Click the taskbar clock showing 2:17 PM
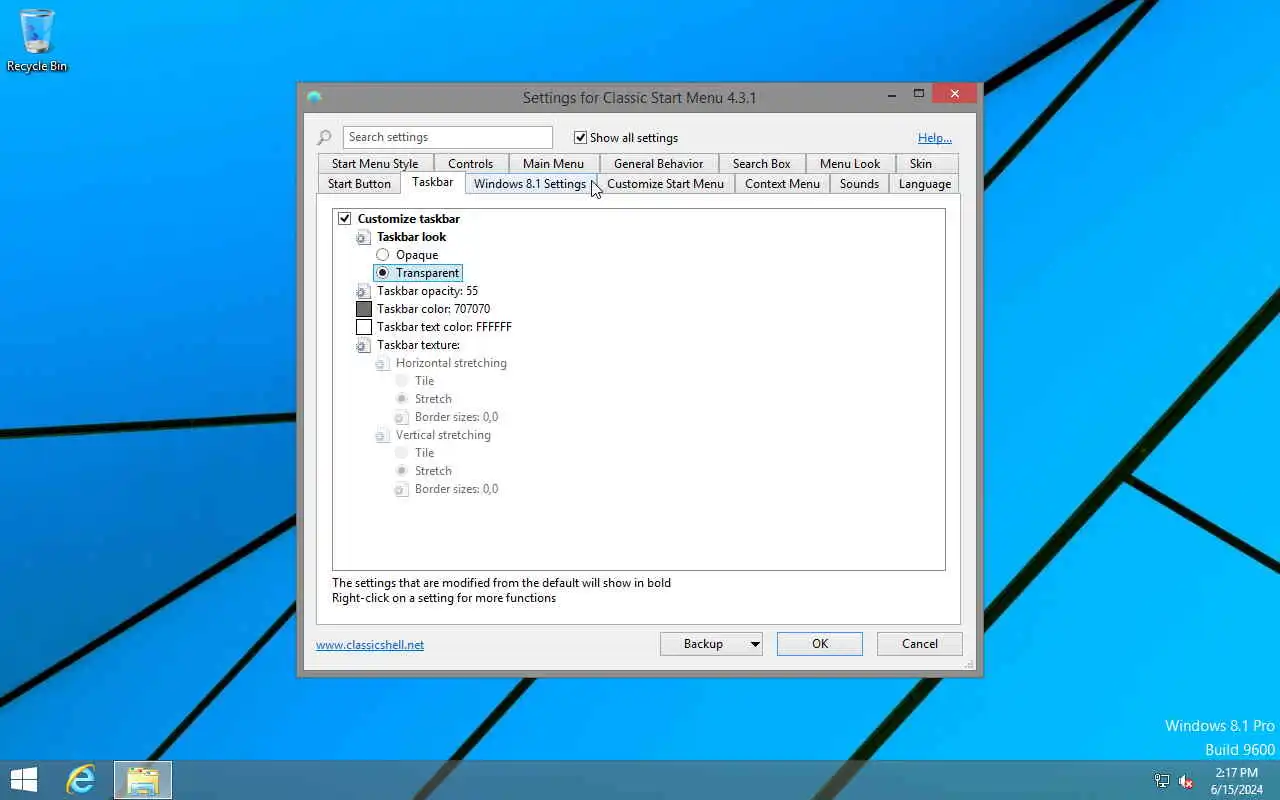The width and height of the screenshot is (1280, 800). pyautogui.click(x=1236, y=781)
